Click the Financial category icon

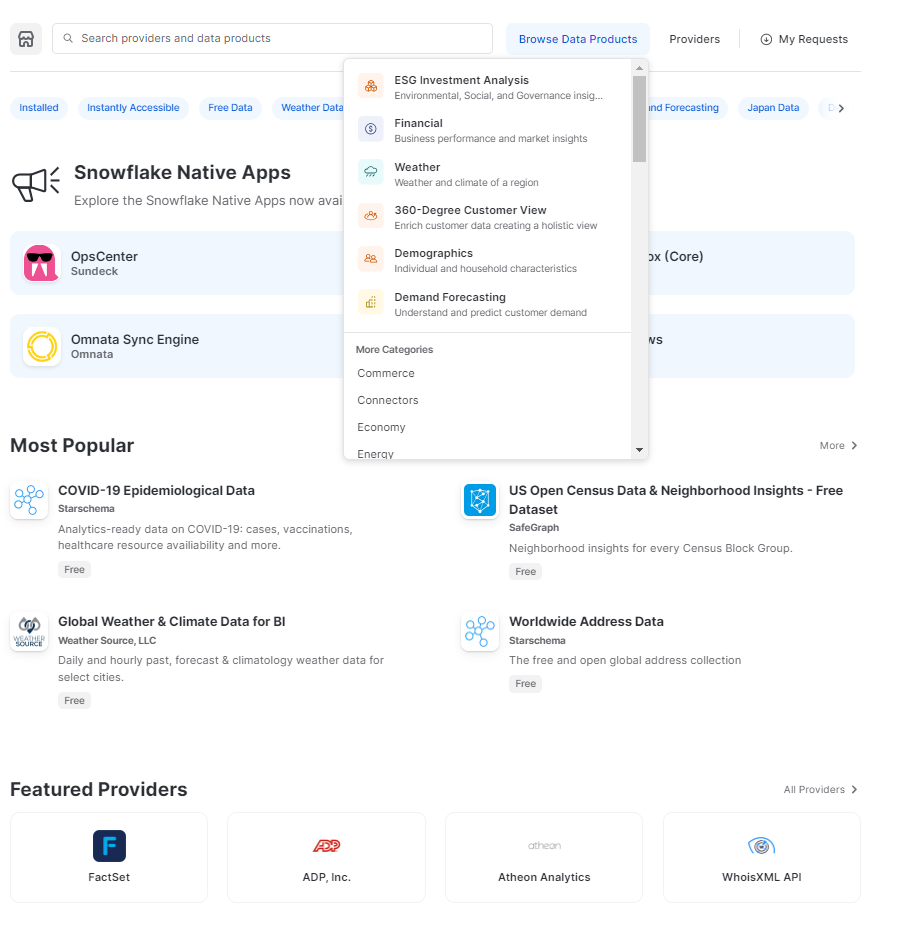[x=369, y=128]
